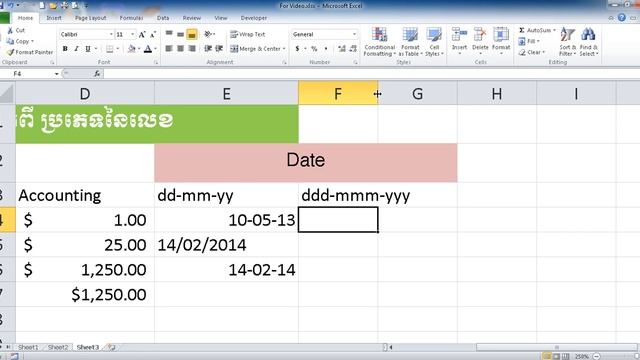The width and height of the screenshot is (640, 360).
Task: Click the Copy button
Action: click(19, 41)
